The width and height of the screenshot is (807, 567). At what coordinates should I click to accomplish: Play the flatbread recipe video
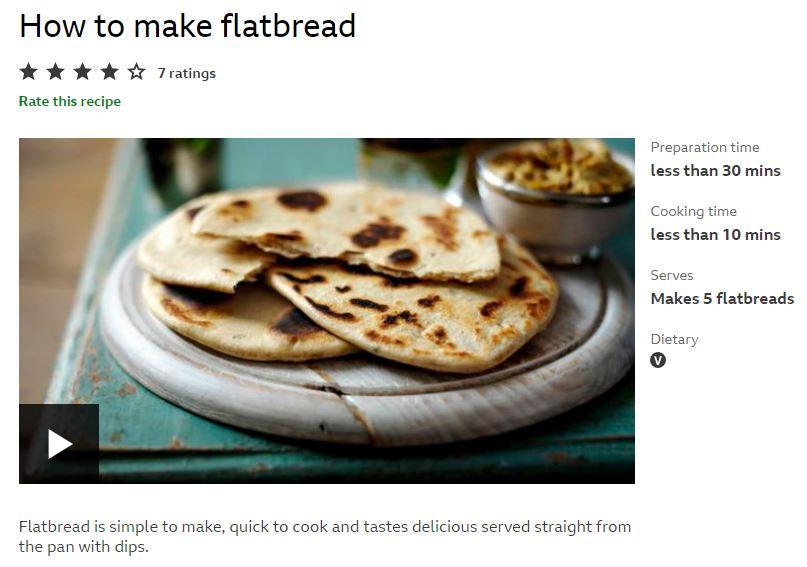pos(59,444)
